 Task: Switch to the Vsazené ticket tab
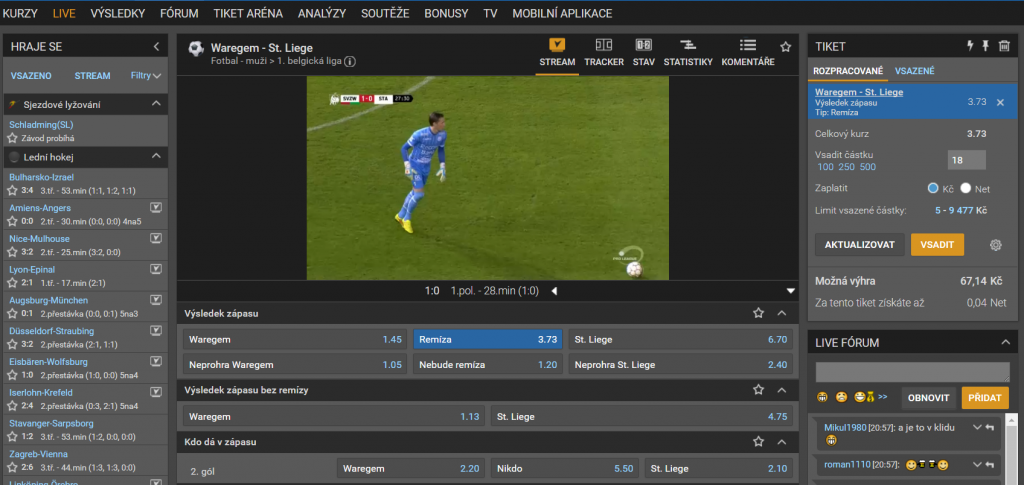[x=914, y=71]
